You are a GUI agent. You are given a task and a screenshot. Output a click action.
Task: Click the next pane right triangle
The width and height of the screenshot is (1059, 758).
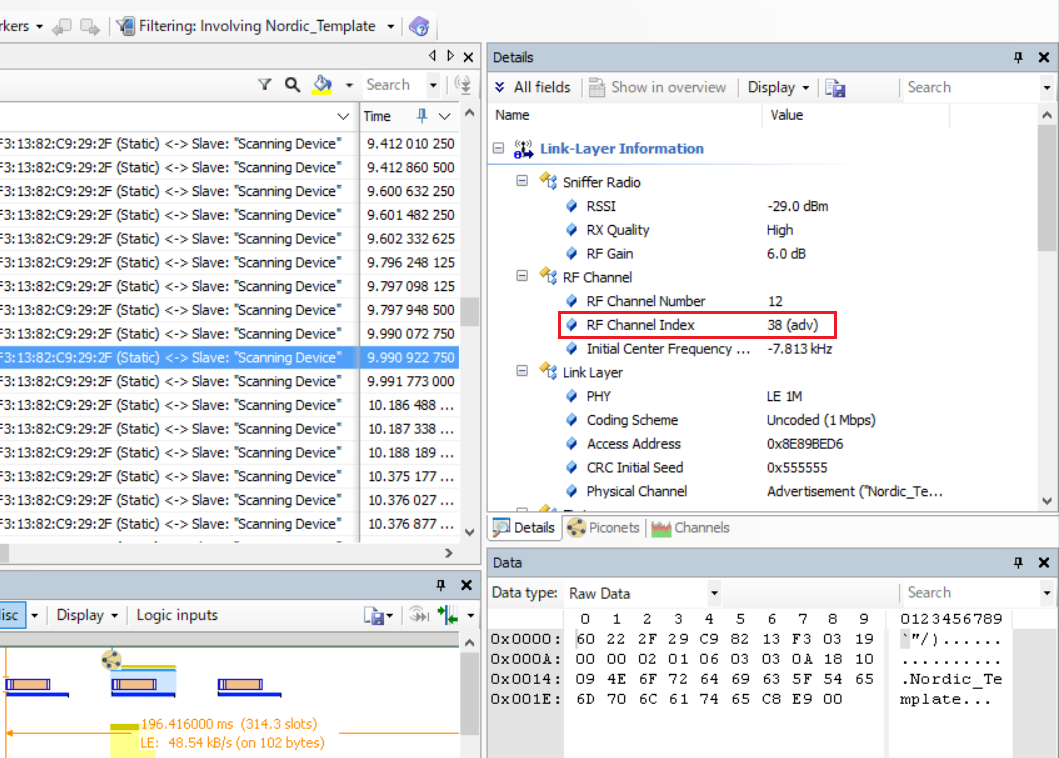click(x=450, y=56)
